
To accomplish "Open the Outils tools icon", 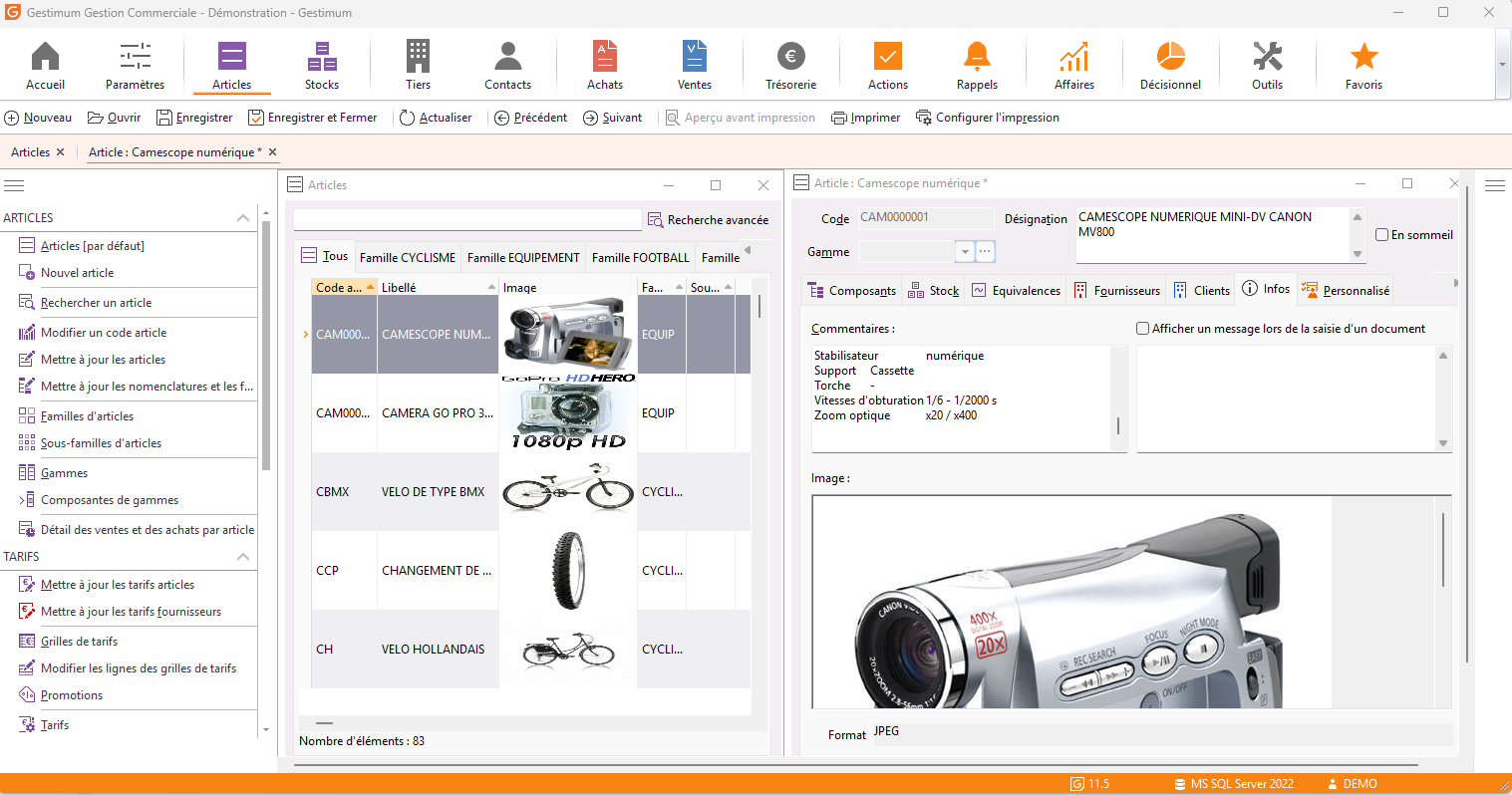I will coord(1267,66).
